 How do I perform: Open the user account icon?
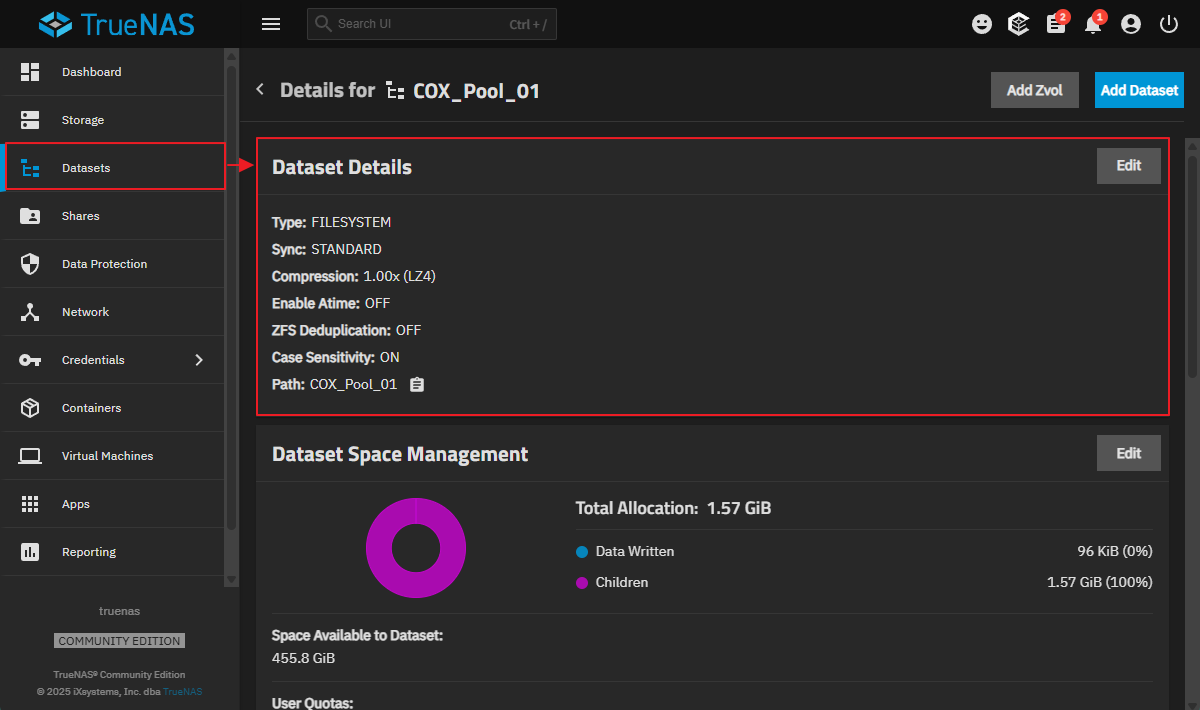click(1131, 24)
